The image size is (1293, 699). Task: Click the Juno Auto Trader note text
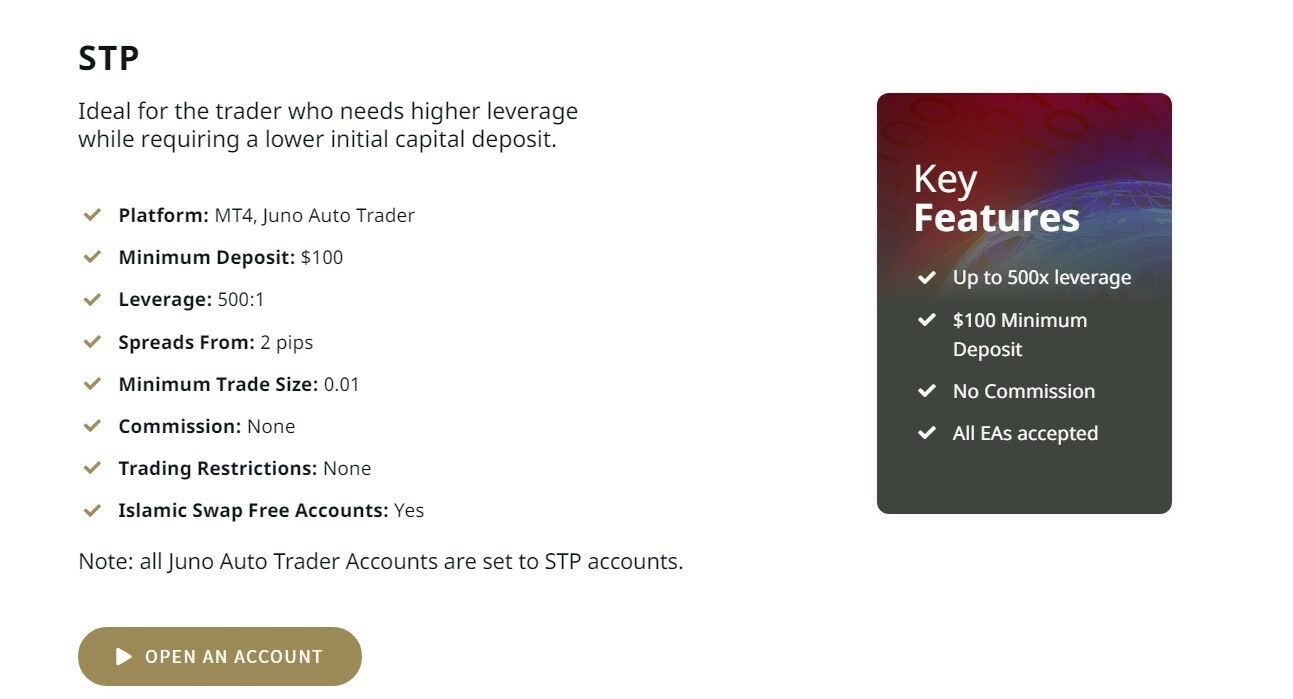(381, 561)
